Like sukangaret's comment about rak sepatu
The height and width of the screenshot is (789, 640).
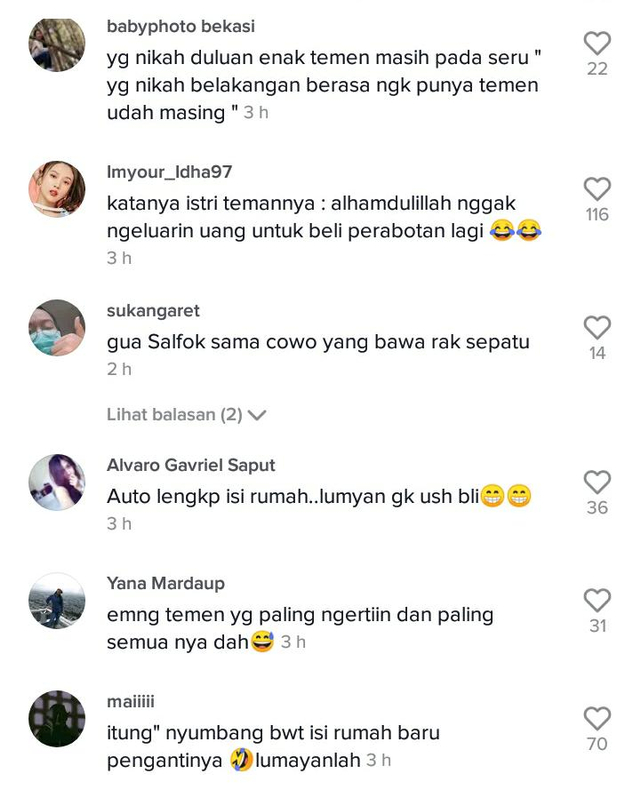[597, 328]
